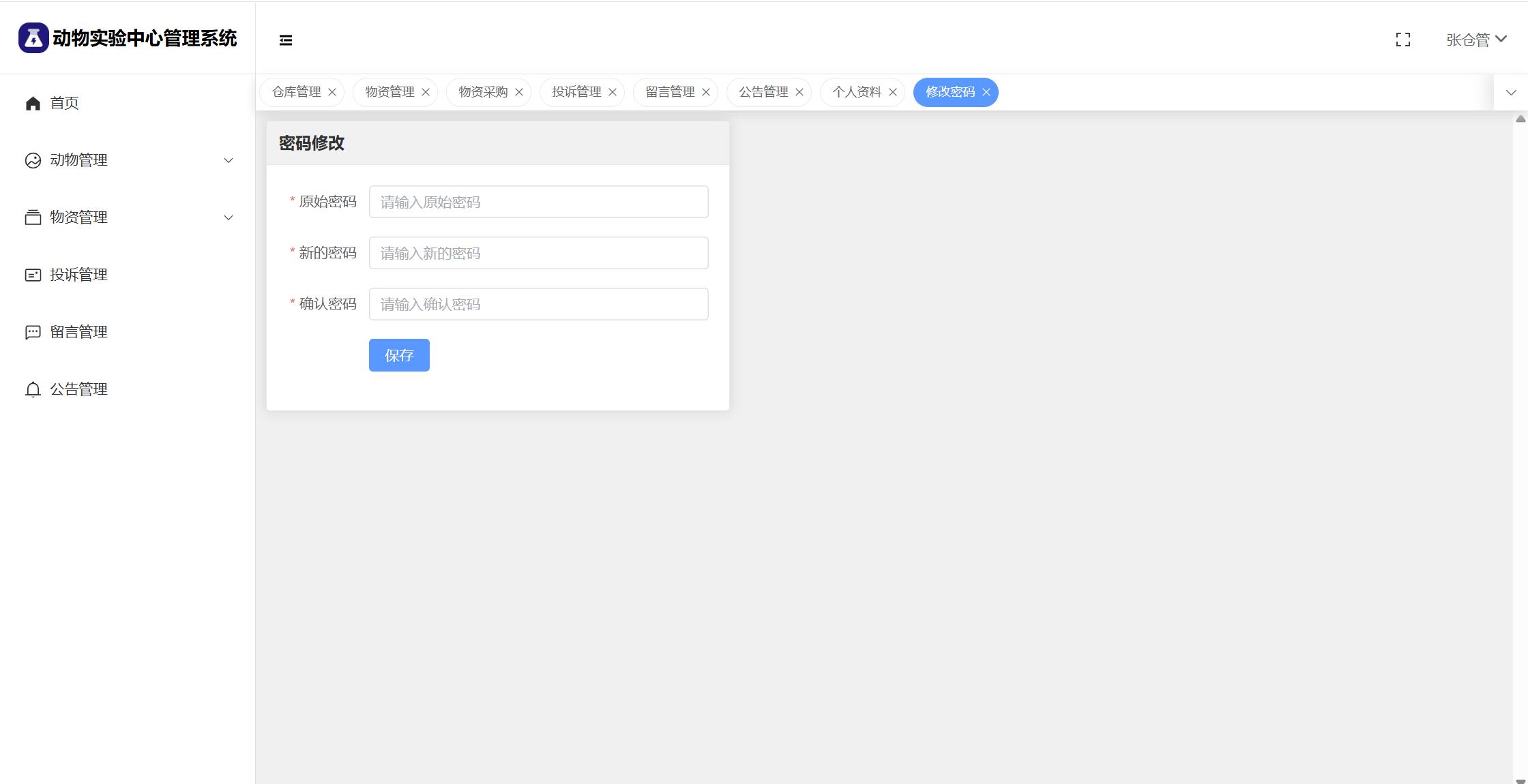1528x784 pixels.
Task: Click the sidebar collapse hamburger icon
Action: click(286, 40)
